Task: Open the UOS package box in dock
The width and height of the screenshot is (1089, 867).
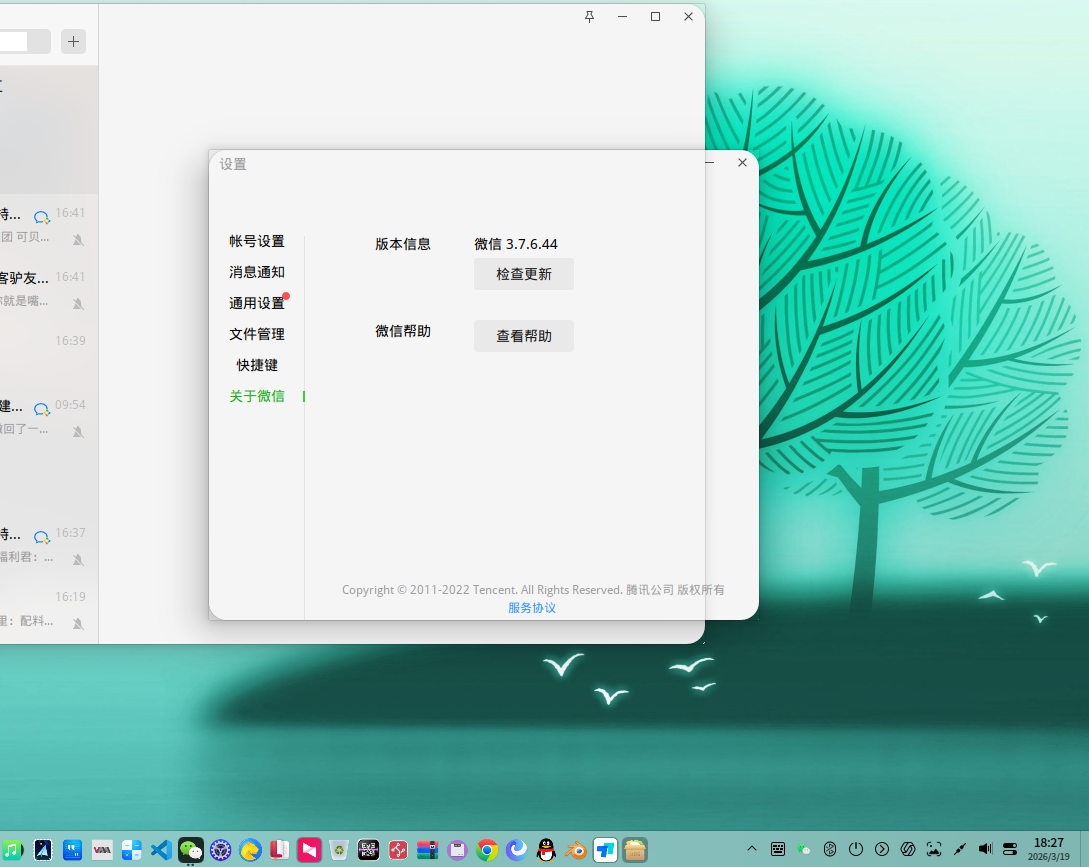Action: (635, 850)
